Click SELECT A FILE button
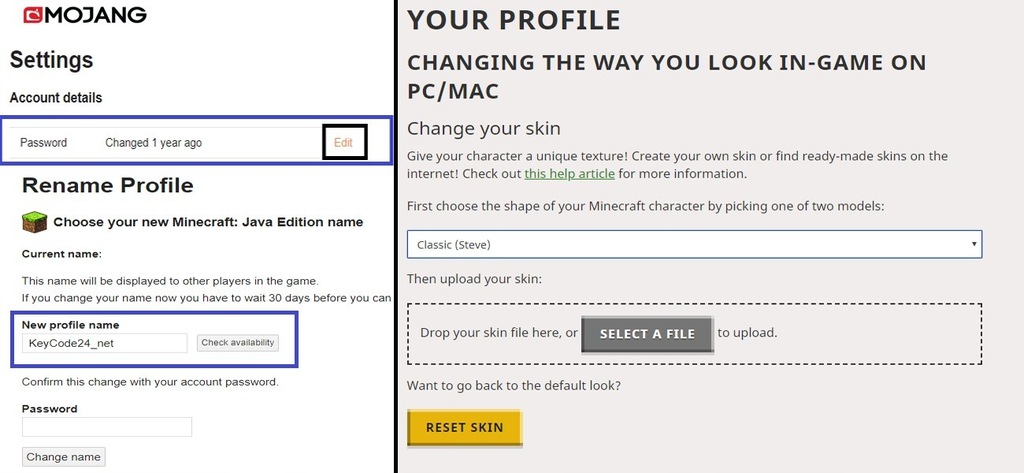 click(x=647, y=334)
